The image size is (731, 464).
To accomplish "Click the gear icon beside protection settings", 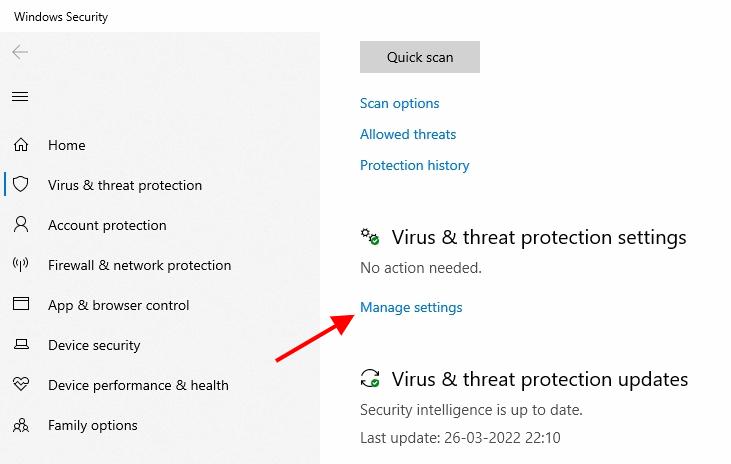I will click(x=370, y=237).
